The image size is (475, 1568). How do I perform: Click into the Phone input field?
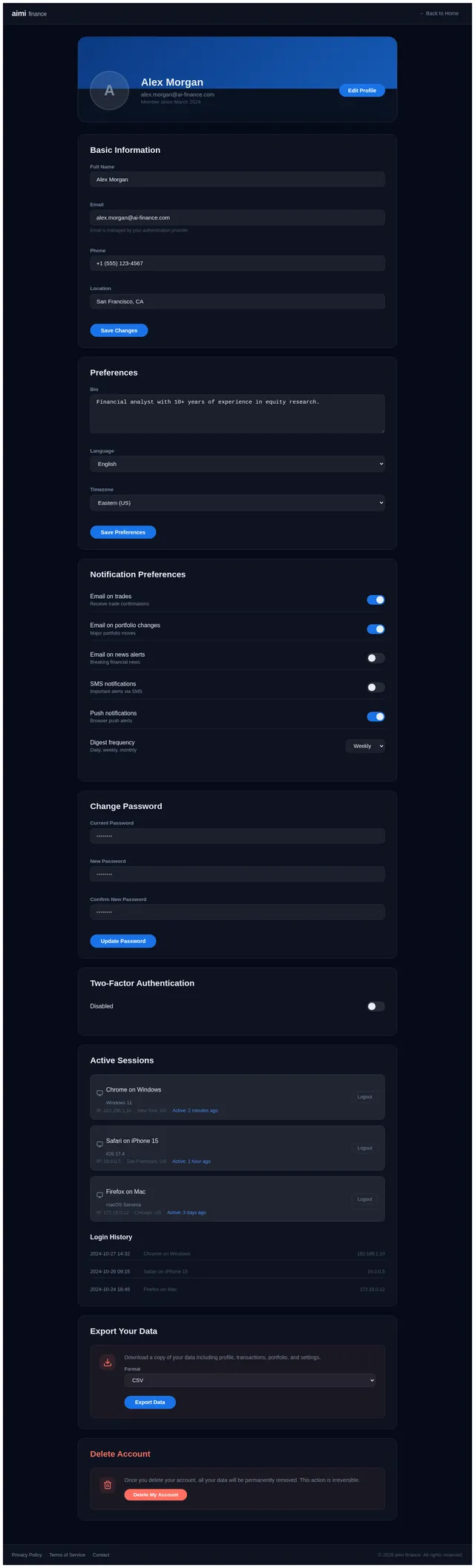coord(237,263)
